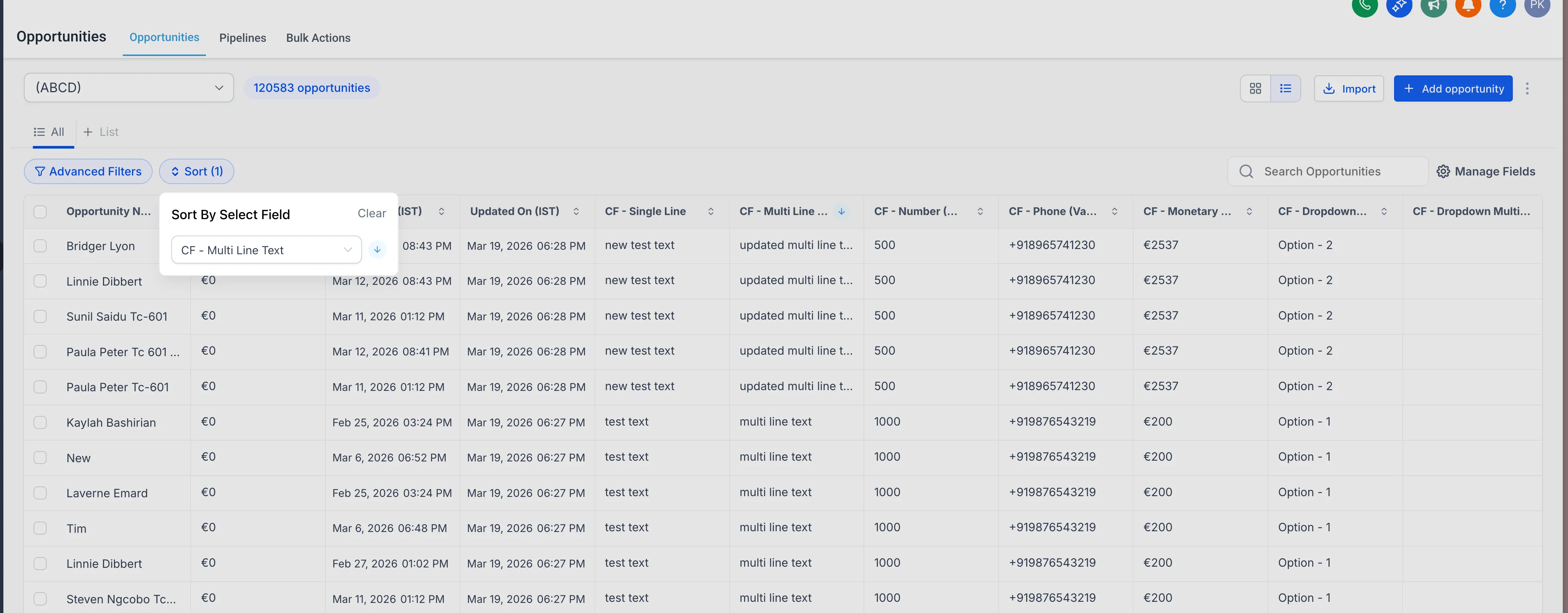Image resolution: width=1568 pixels, height=613 pixels.
Task: Open the CF - Multi Line Text sort field dropdown
Action: click(x=265, y=250)
